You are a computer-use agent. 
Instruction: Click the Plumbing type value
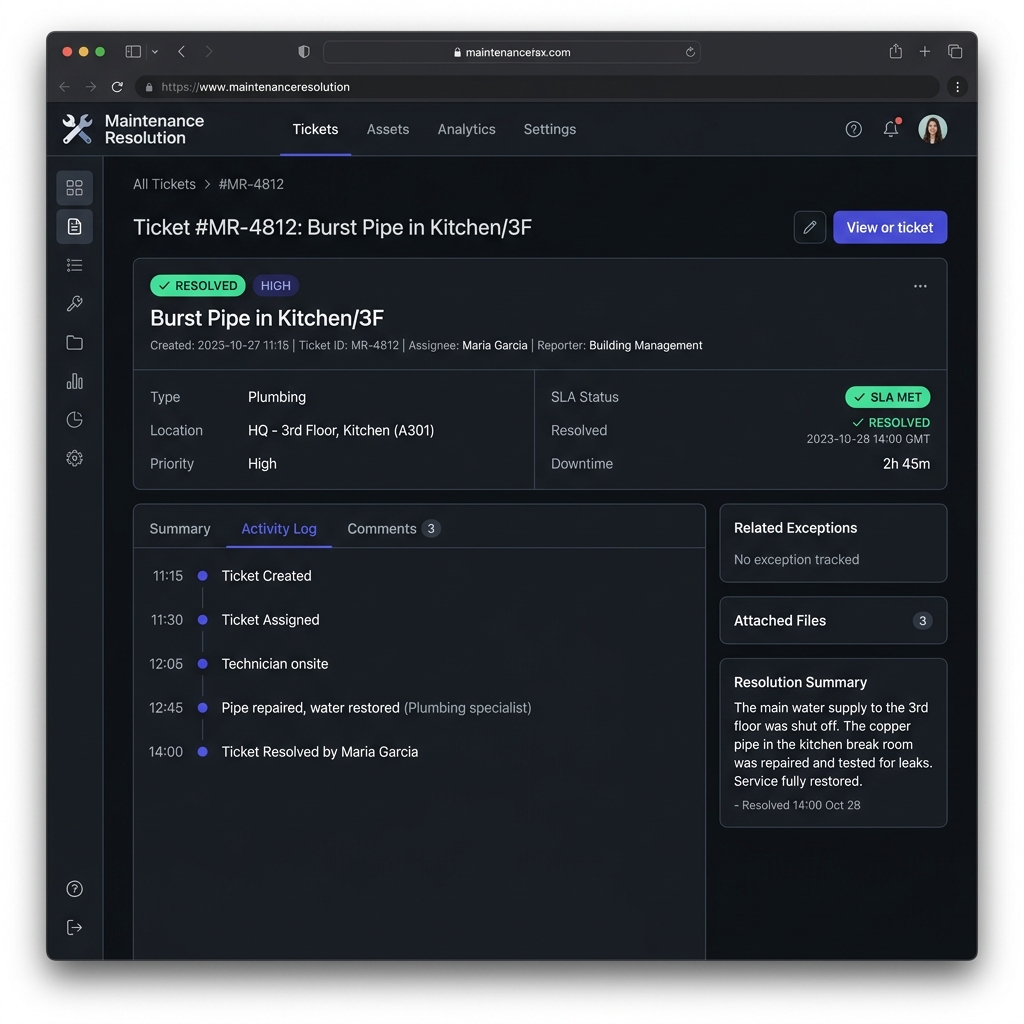point(277,397)
